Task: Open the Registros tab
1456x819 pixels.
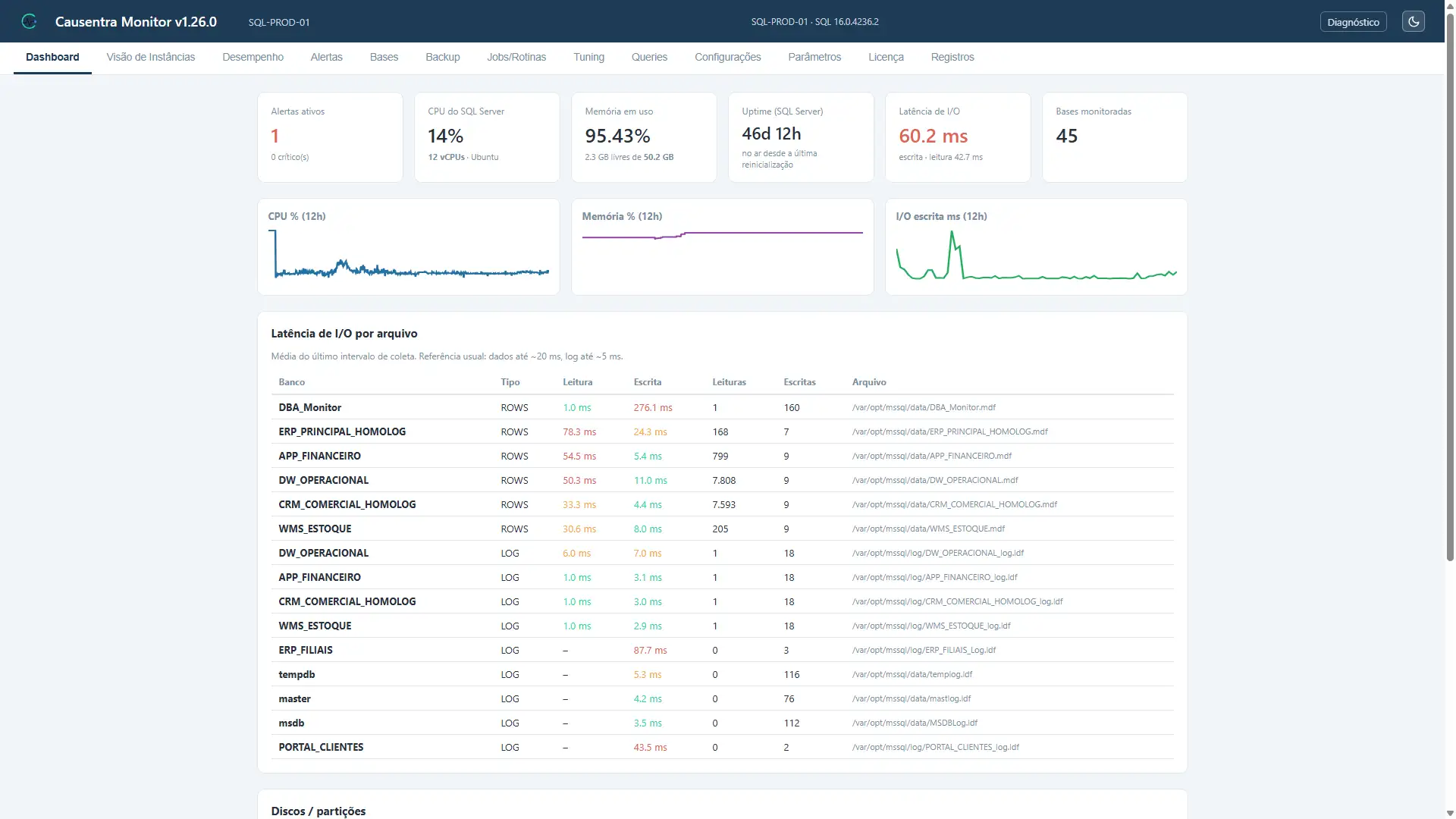Action: (952, 57)
